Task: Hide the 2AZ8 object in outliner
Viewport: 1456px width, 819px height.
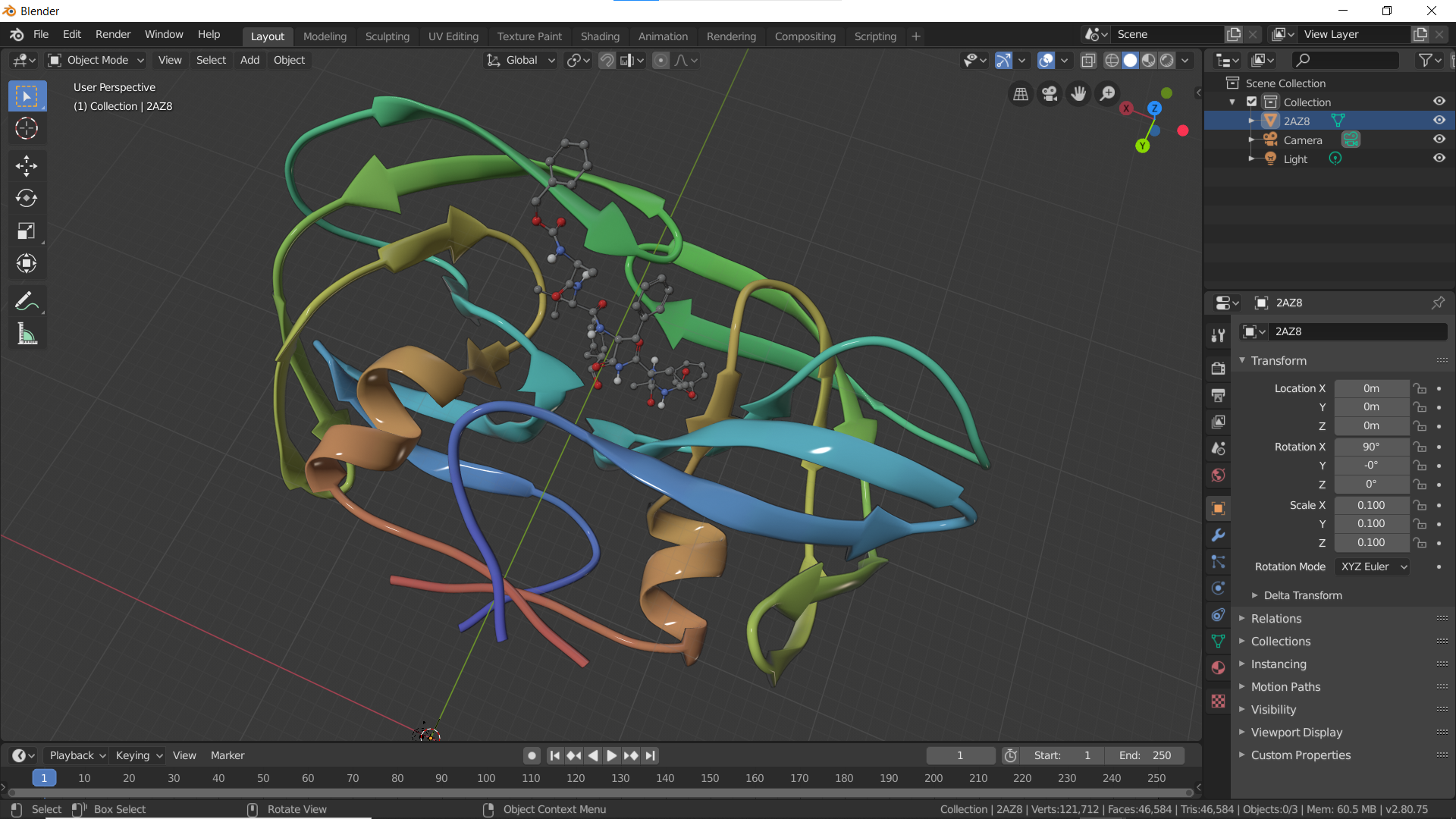Action: click(1439, 121)
